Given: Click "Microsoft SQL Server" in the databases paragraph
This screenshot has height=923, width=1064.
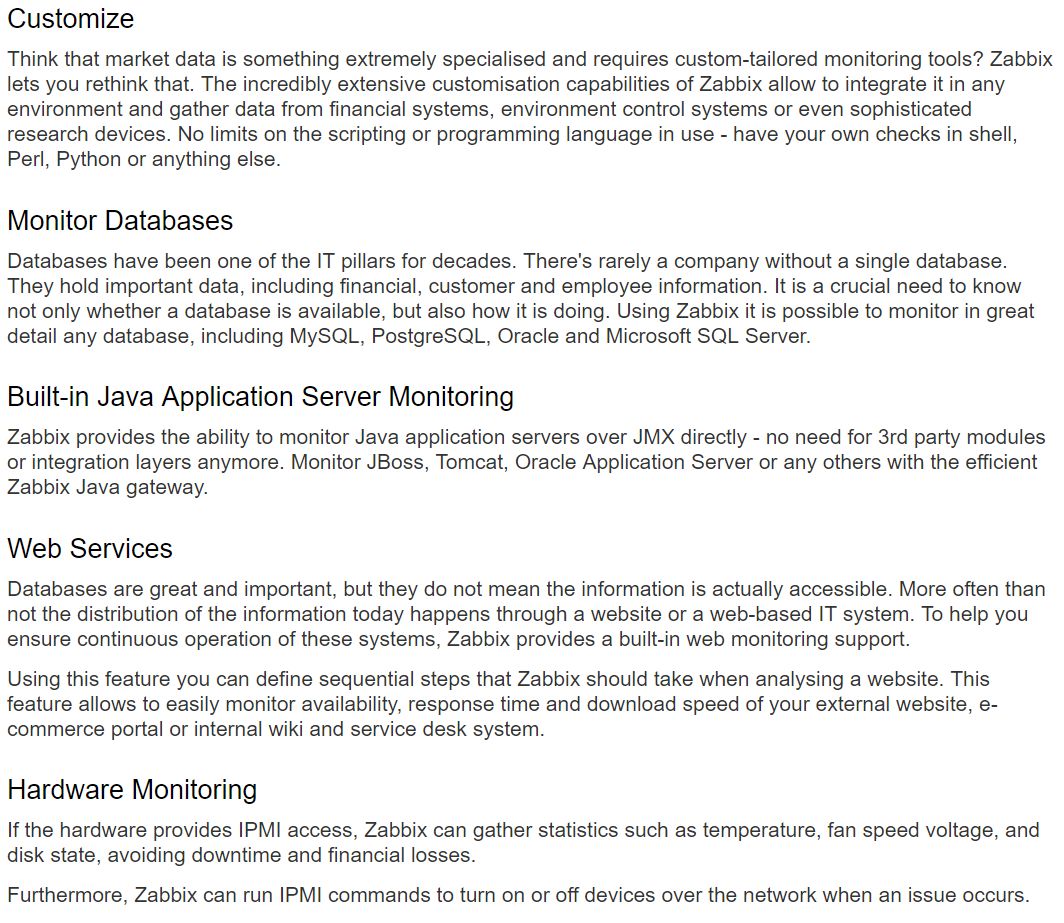Looking at the screenshot, I should tap(706, 336).
